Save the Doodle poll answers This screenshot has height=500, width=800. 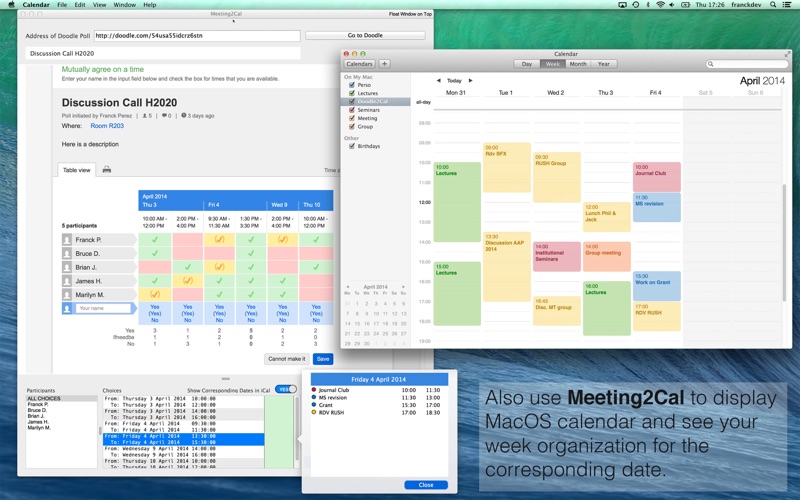click(323, 359)
